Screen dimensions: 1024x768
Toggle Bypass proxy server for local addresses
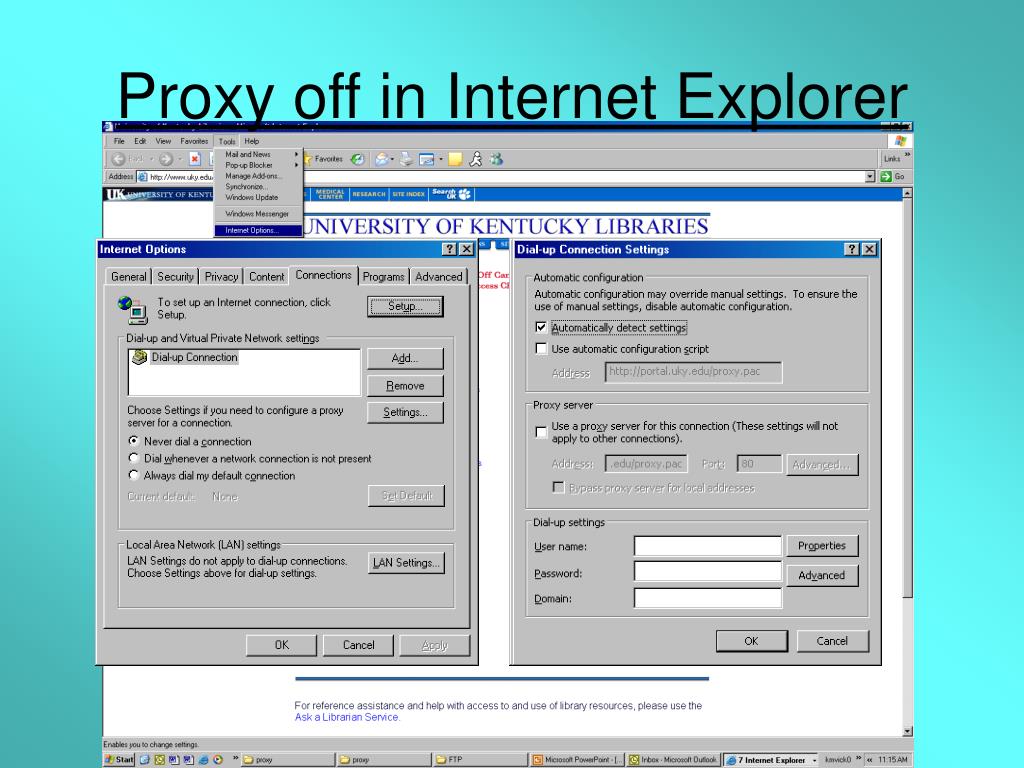pos(558,487)
